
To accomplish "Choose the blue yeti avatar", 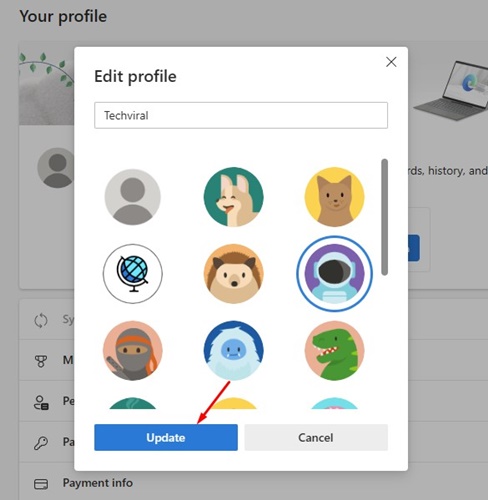I will 234,351.
